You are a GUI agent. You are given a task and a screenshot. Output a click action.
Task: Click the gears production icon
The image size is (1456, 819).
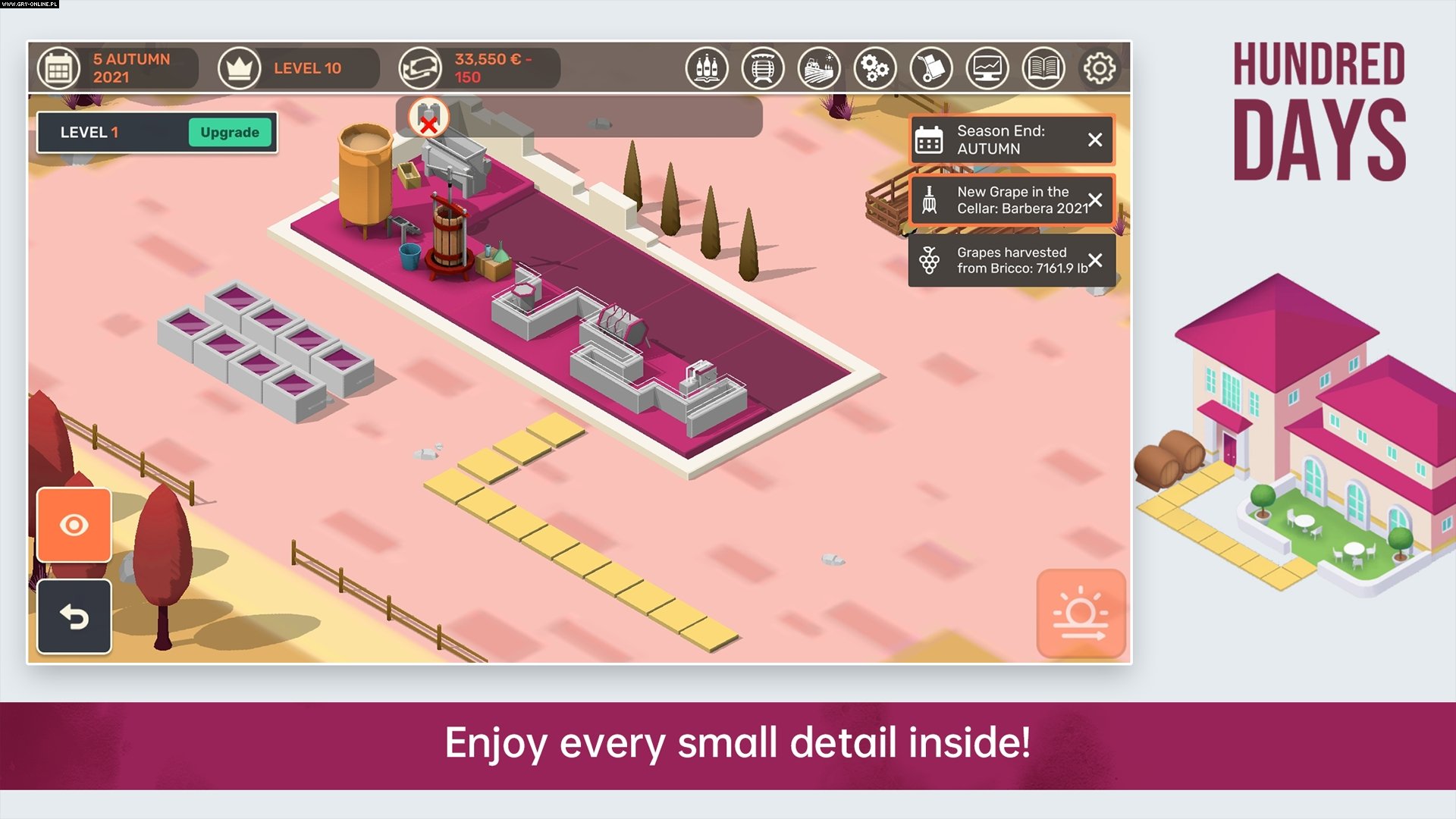(876, 68)
